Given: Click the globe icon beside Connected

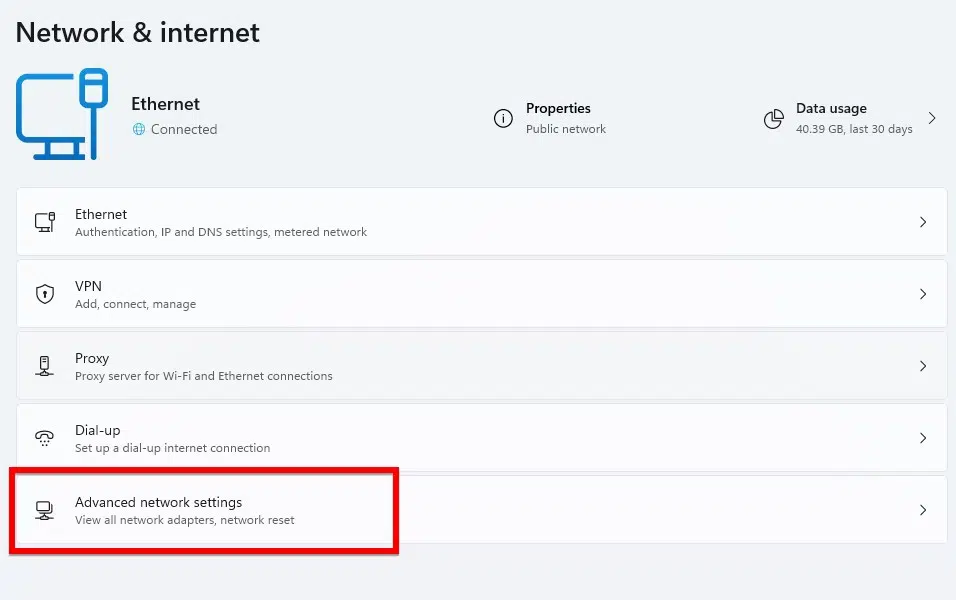Looking at the screenshot, I should 139,129.
